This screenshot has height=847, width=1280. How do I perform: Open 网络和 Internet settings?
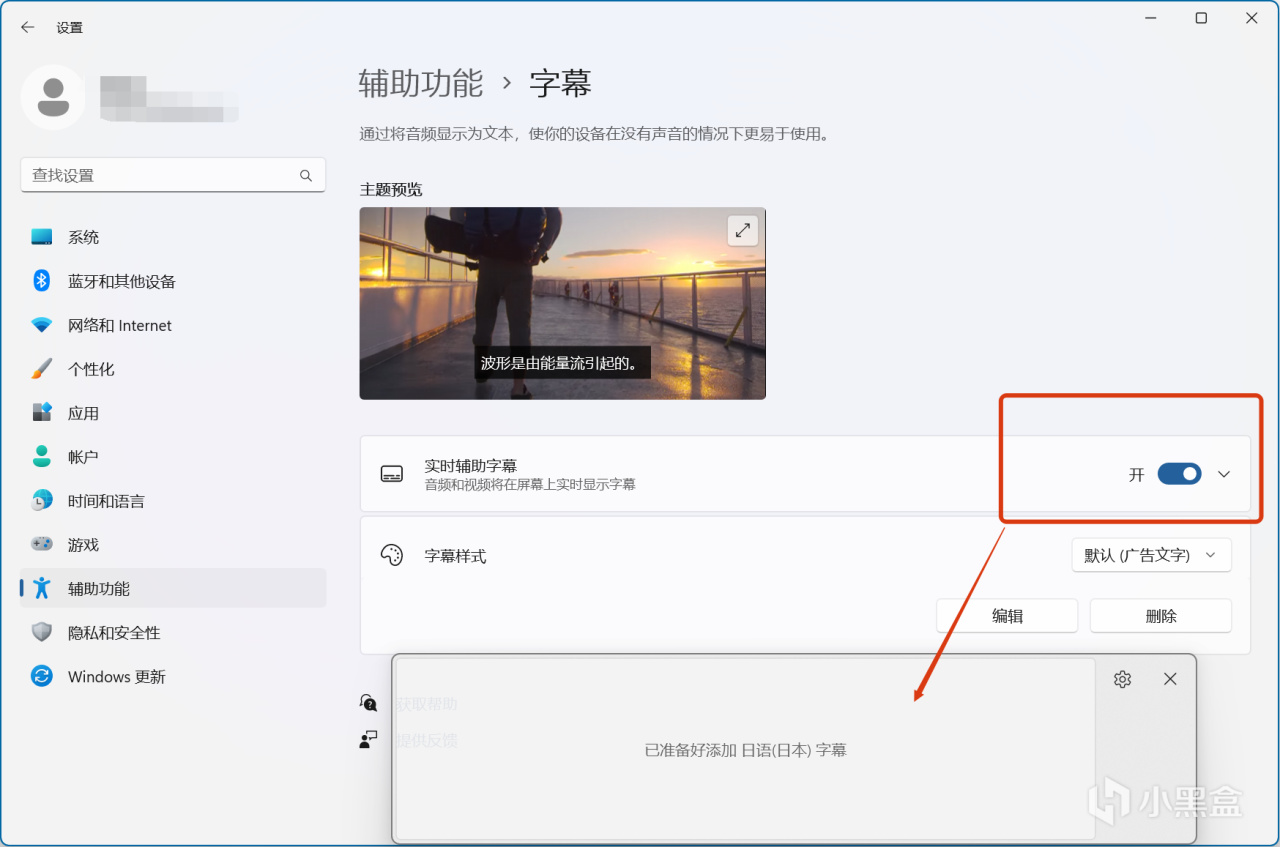(x=173, y=325)
